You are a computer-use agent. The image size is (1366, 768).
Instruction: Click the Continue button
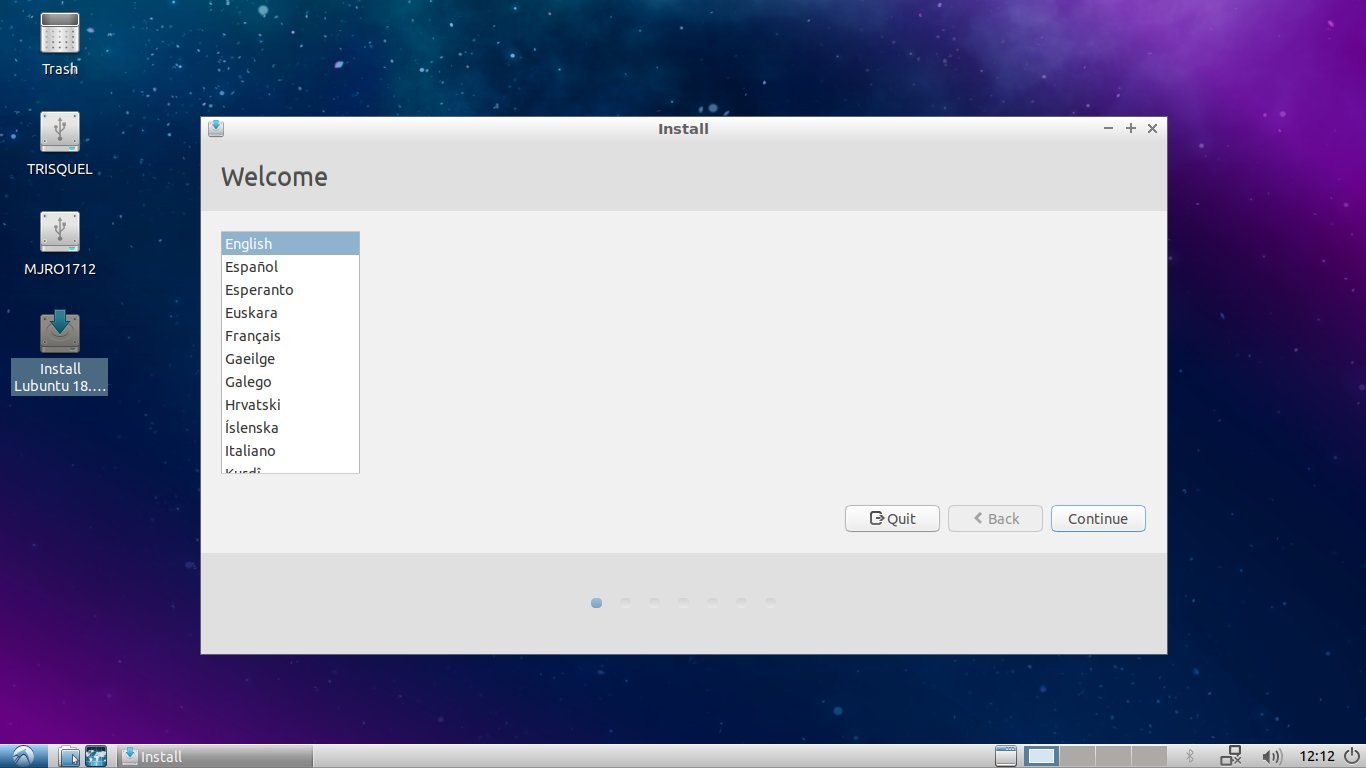(1097, 518)
